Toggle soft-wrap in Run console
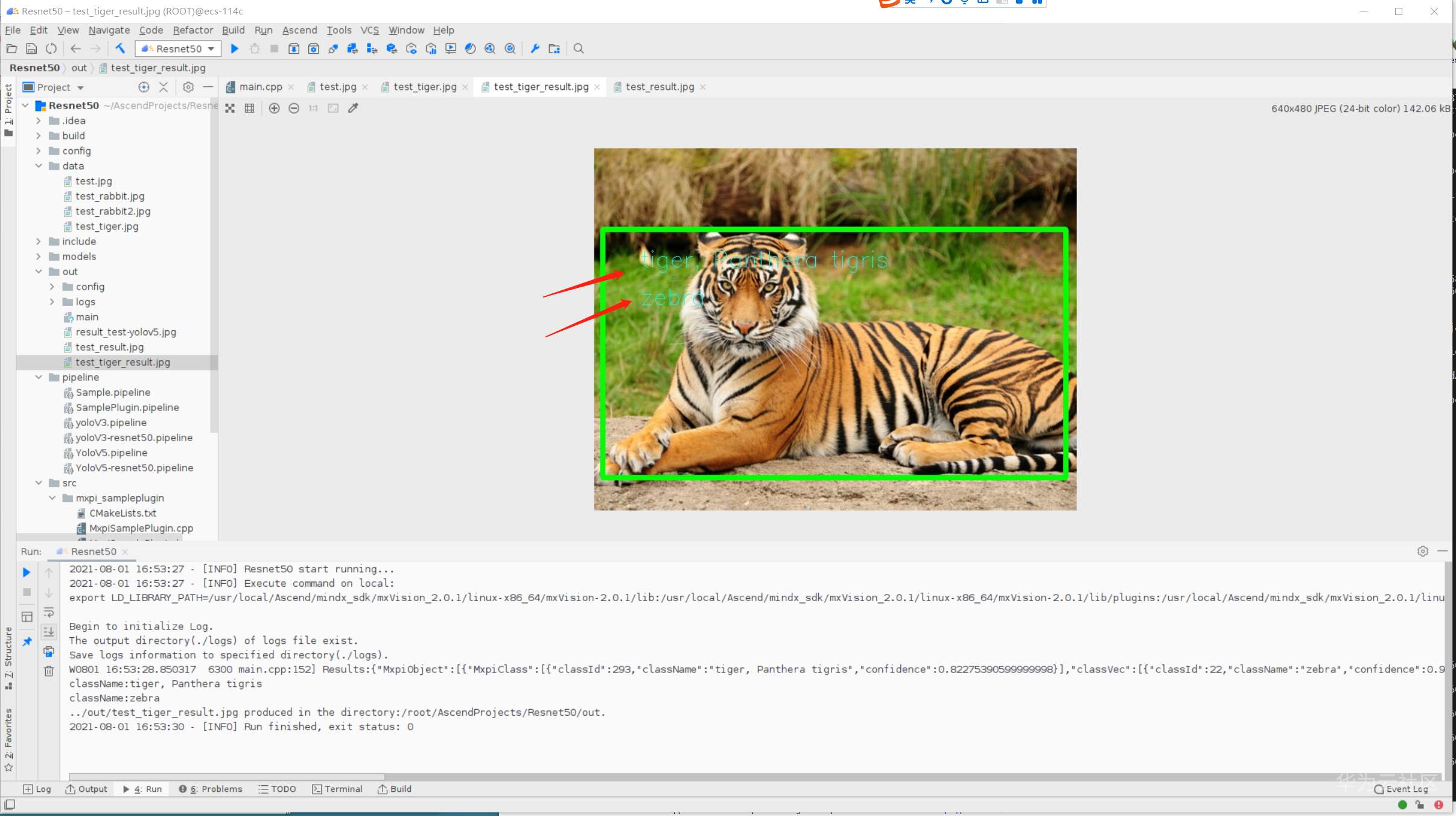 [49, 613]
